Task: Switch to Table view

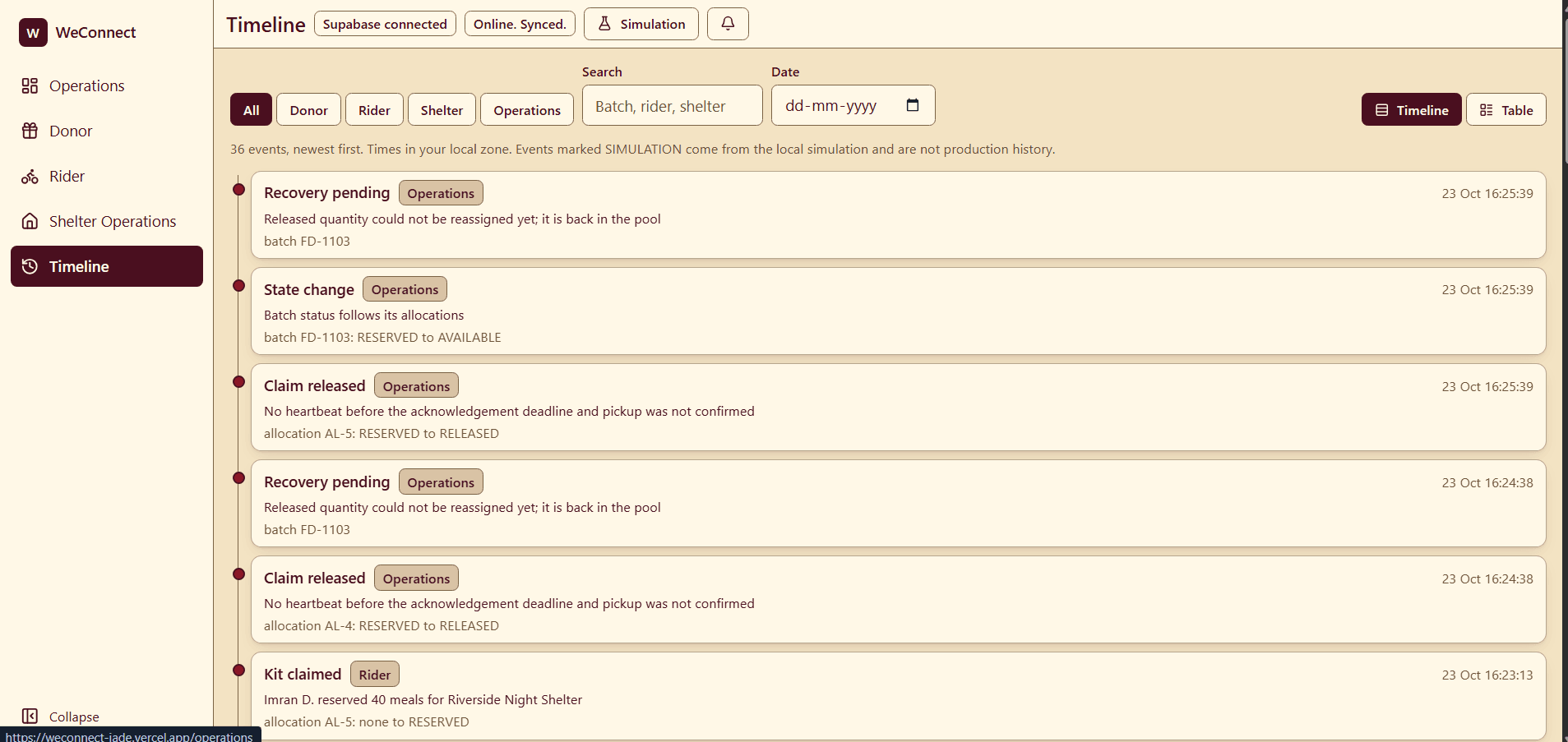Action: pyautogui.click(x=1506, y=110)
